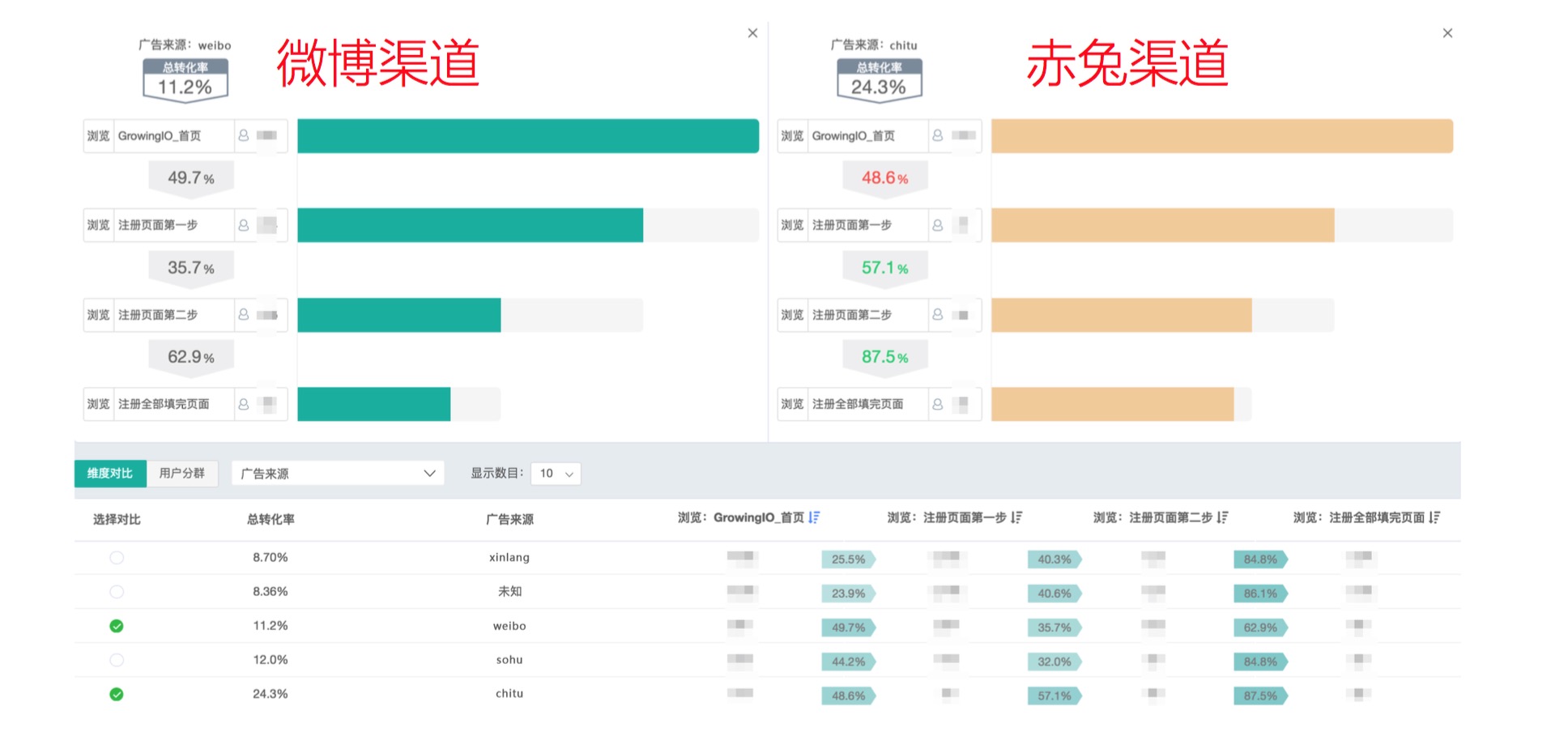Click weibo 总转化率 11.2% badge

point(185,80)
